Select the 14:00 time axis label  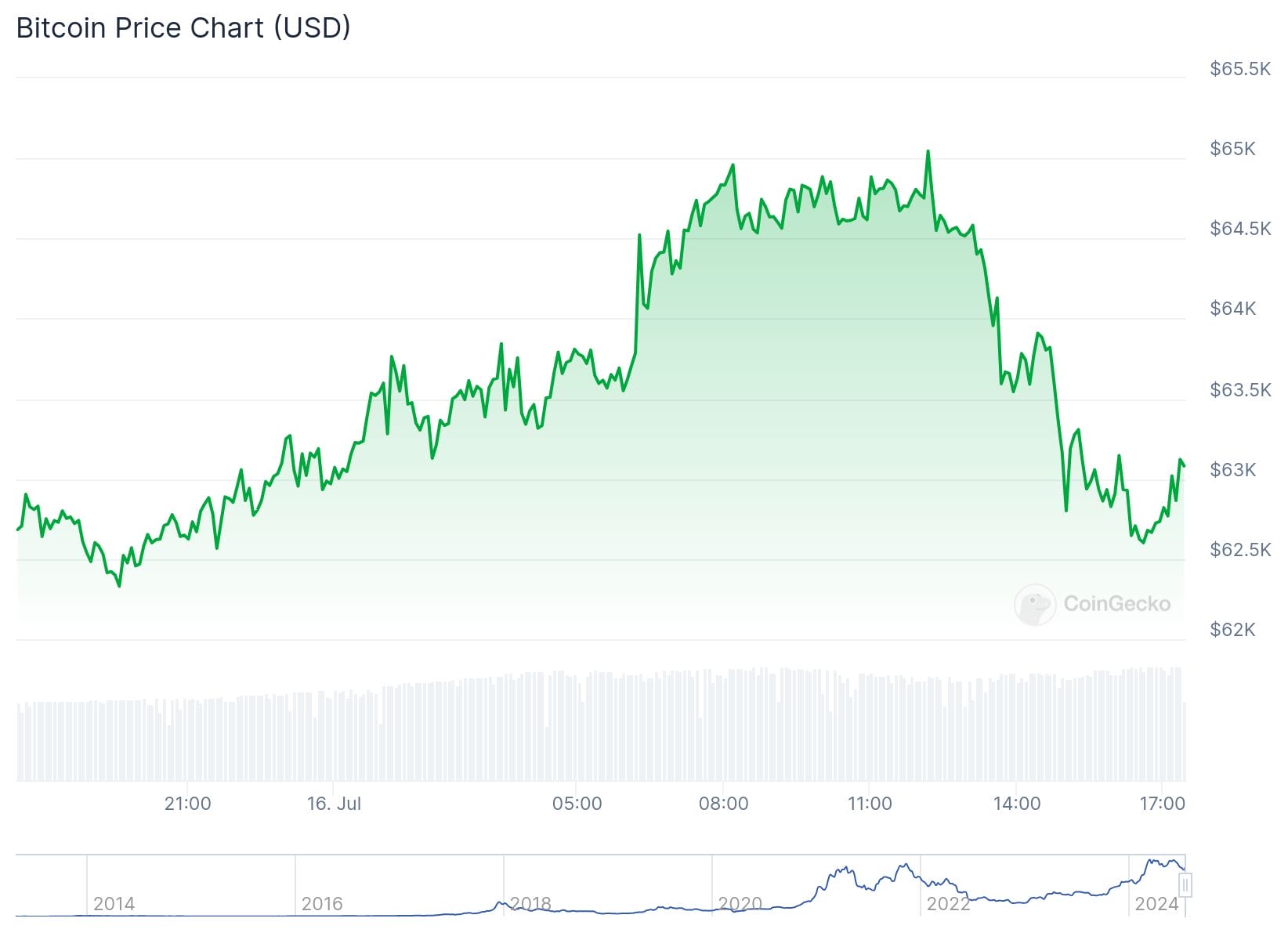(x=1016, y=804)
